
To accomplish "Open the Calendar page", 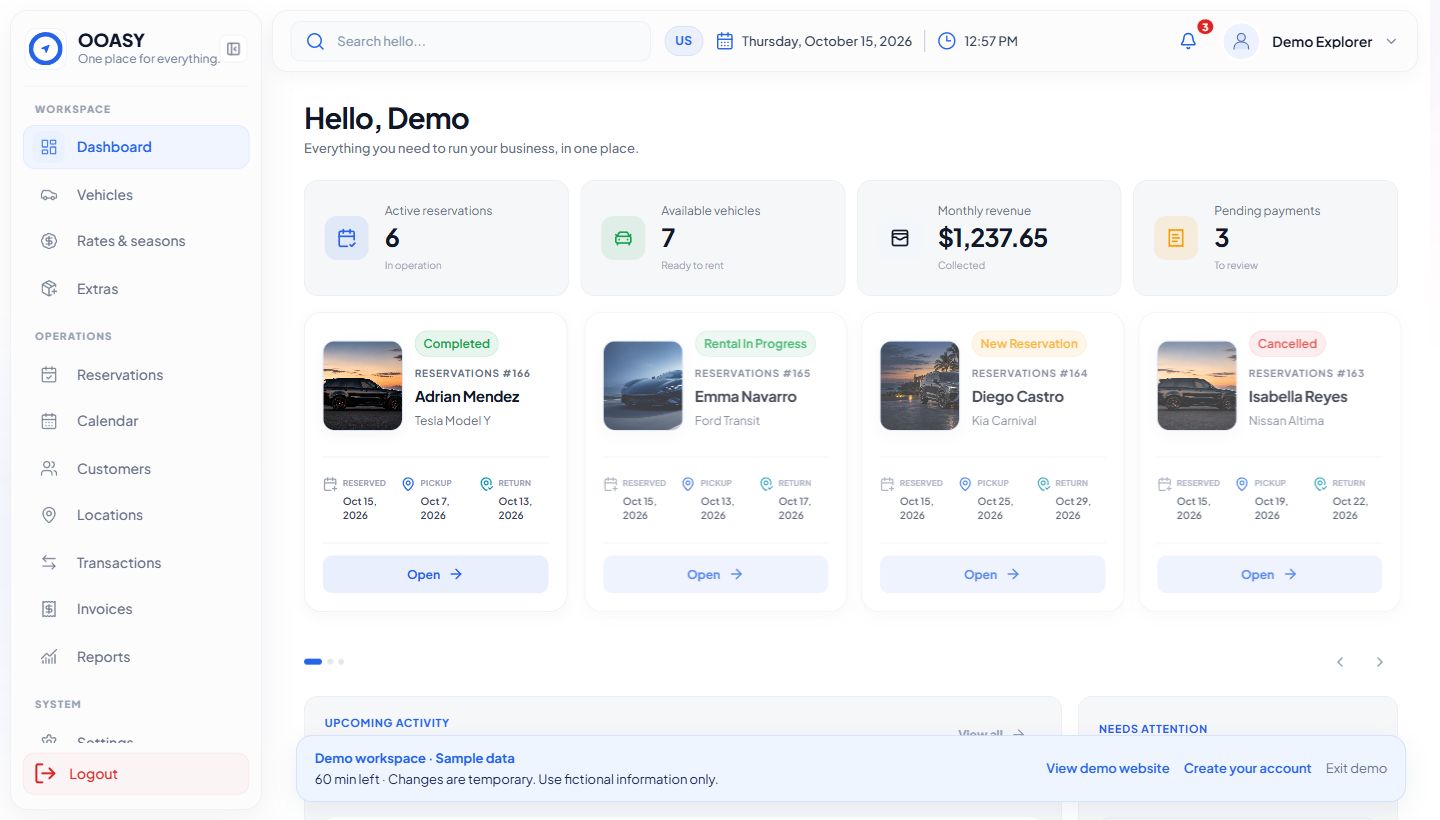I will pos(136,421).
